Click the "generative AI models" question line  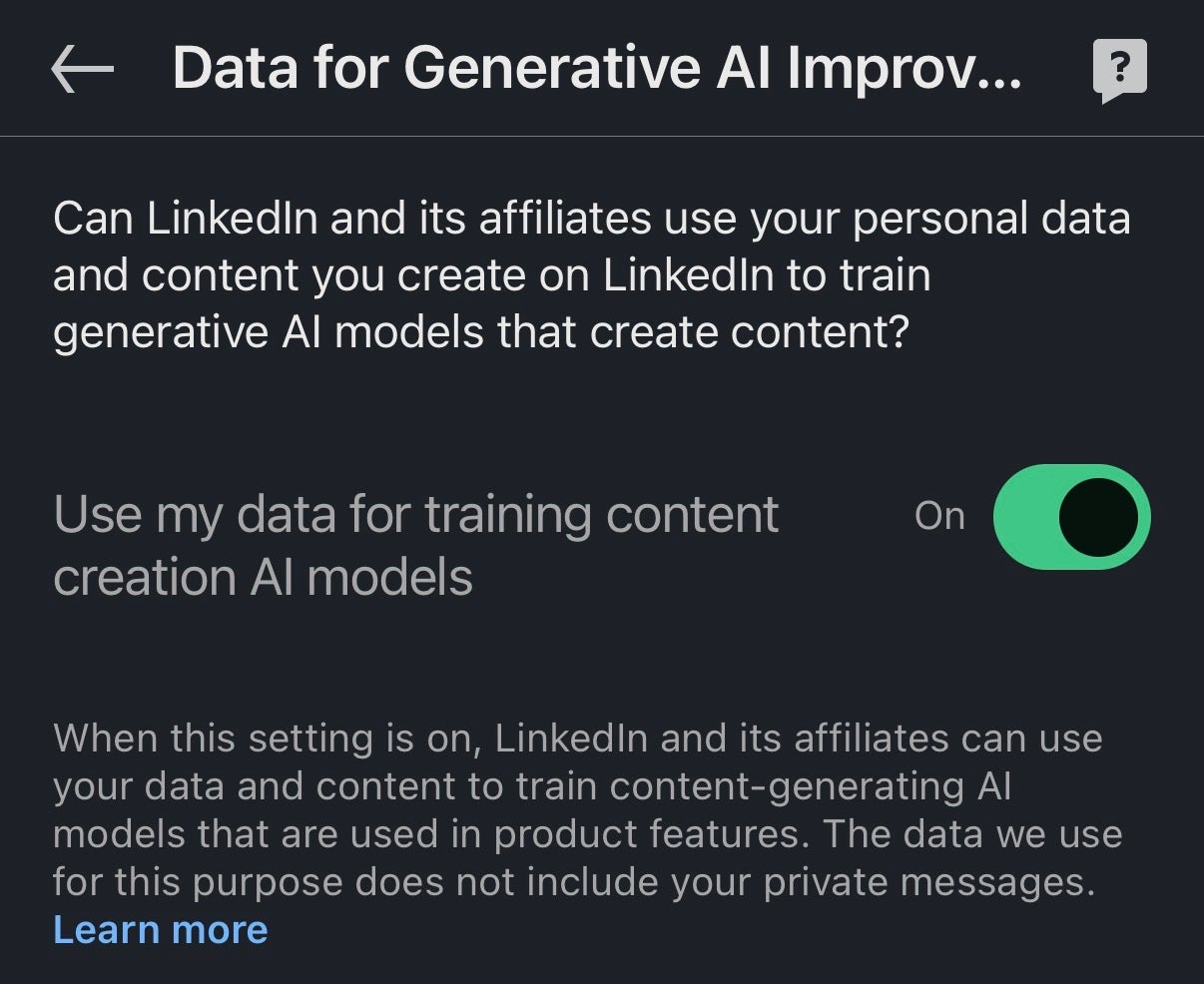click(x=480, y=332)
